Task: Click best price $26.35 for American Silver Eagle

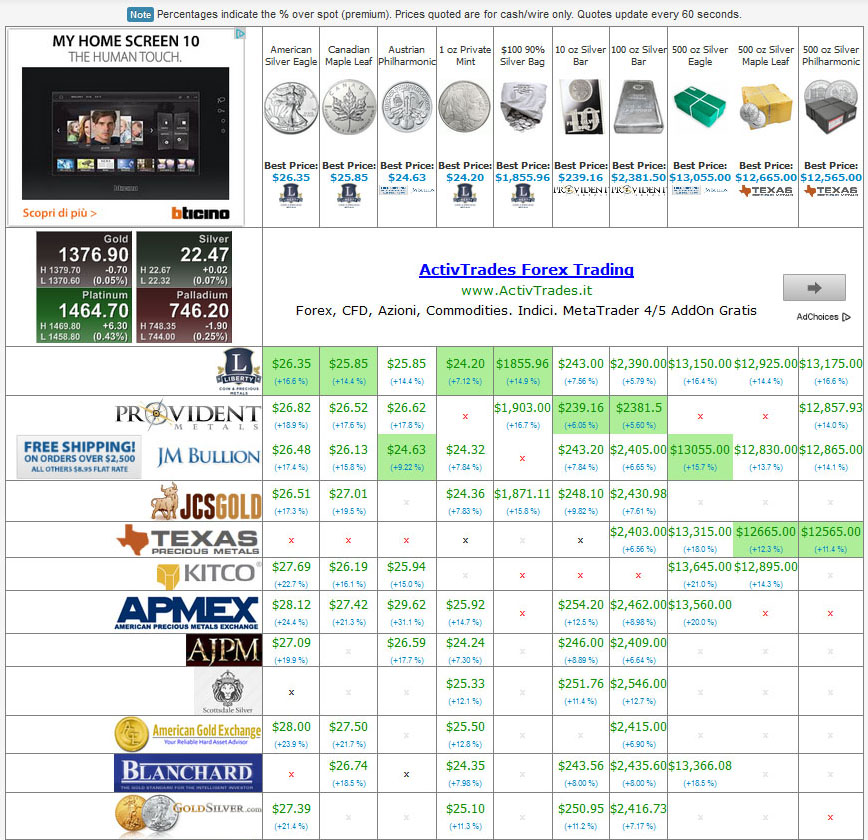Action: (x=291, y=178)
